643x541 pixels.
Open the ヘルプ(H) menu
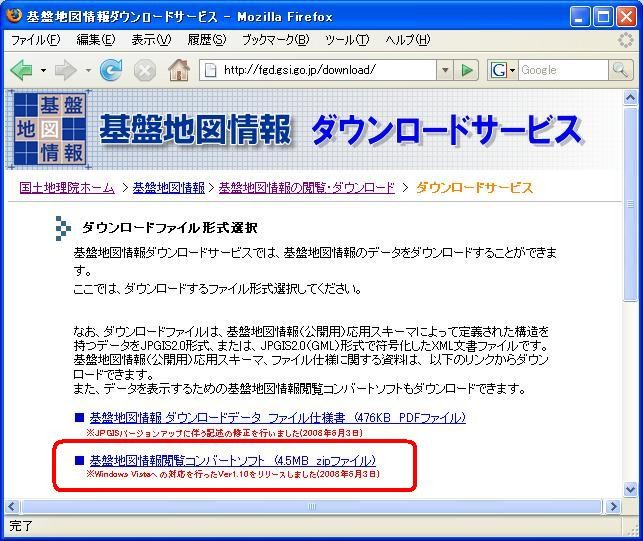coord(408,40)
